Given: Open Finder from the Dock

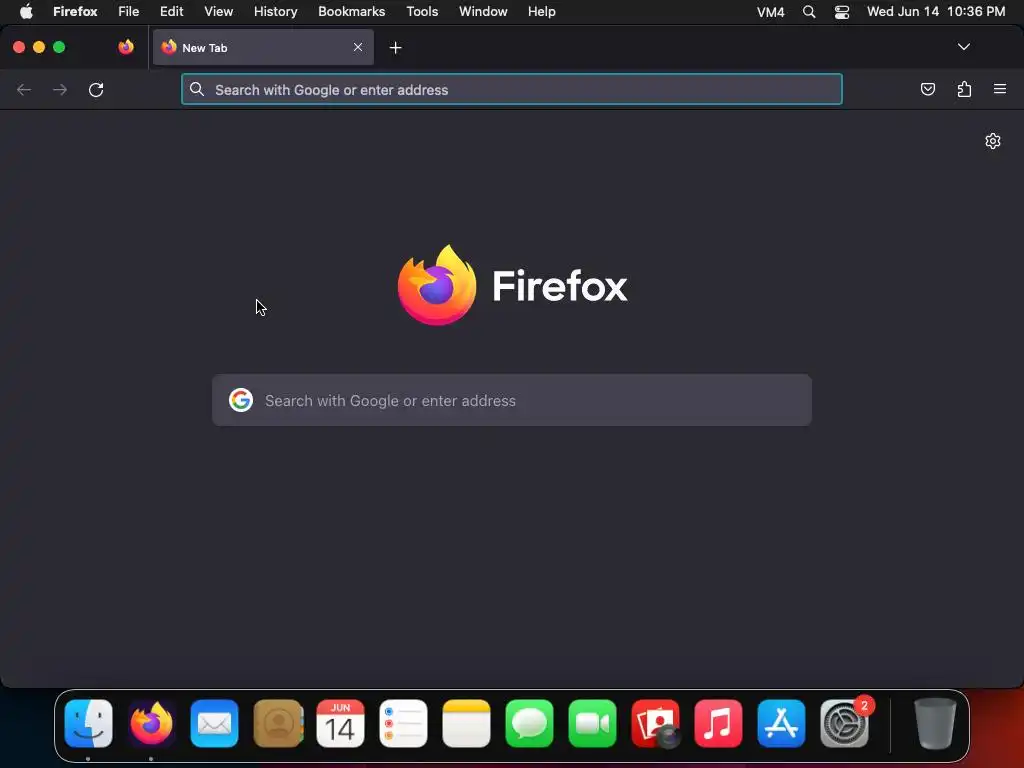Looking at the screenshot, I should pos(89,724).
